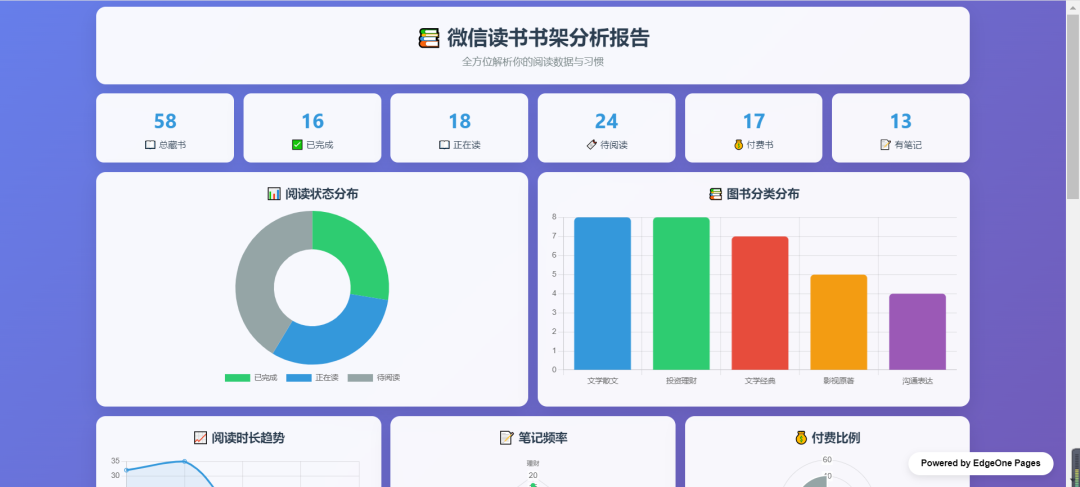Toggle the 已完成 legend item in donut chart

pos(251,377)
